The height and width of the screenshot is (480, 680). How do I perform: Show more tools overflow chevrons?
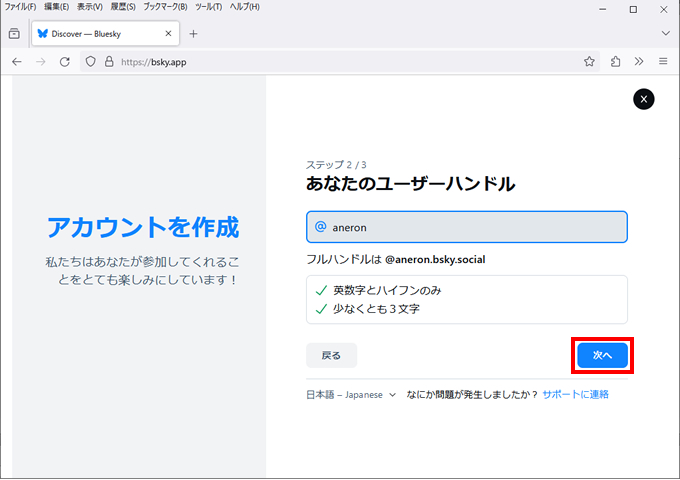[639, 62]
